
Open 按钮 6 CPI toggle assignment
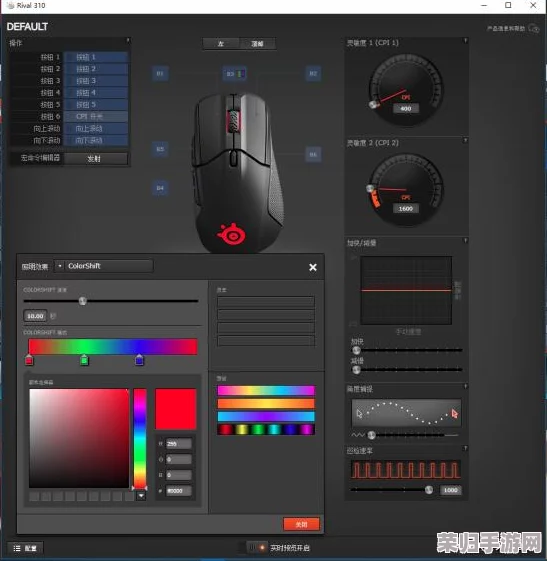[x=96, y=117]
